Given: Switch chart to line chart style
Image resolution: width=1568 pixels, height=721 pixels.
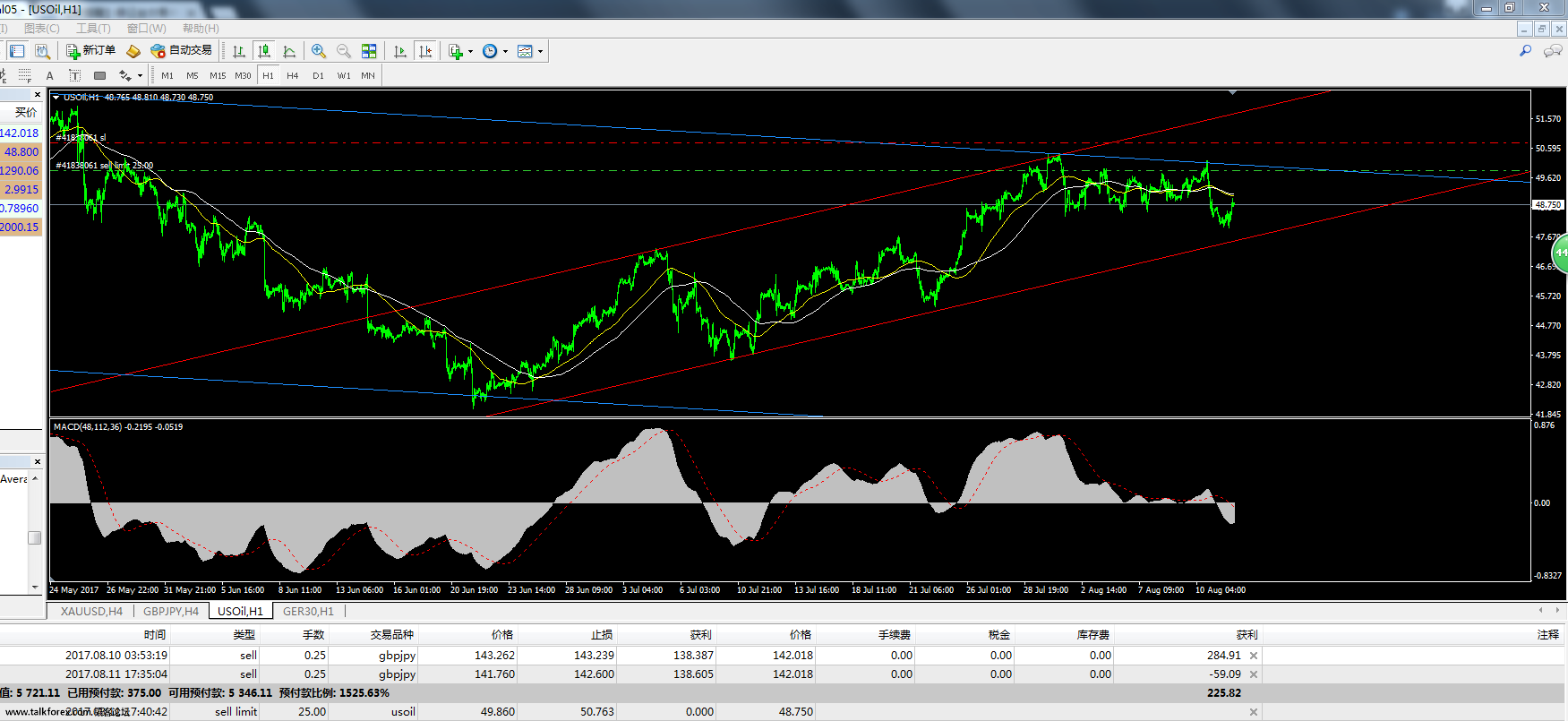Looking at the screenshot, I should click(x=289, y=51).
